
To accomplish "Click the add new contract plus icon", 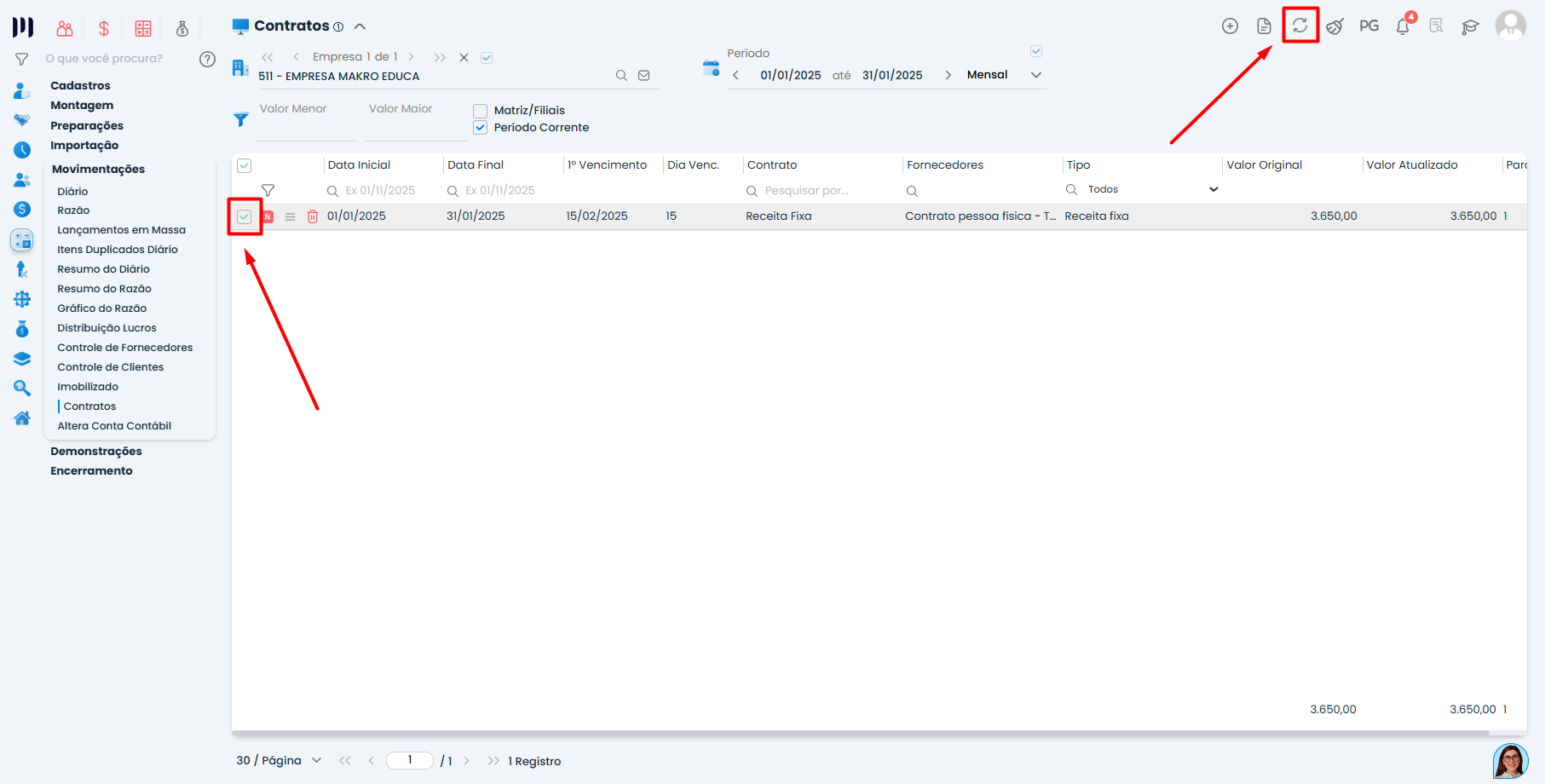I will coord(1230,26).
